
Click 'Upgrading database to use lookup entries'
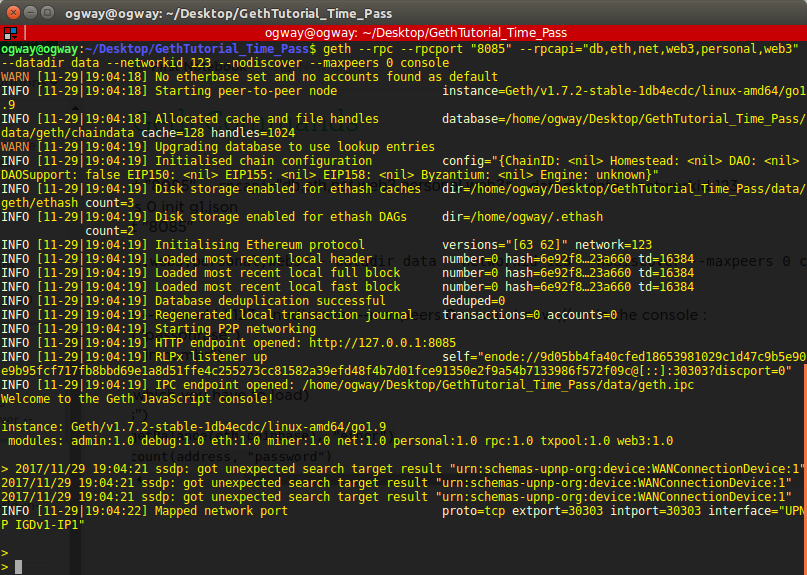[295, 147]
